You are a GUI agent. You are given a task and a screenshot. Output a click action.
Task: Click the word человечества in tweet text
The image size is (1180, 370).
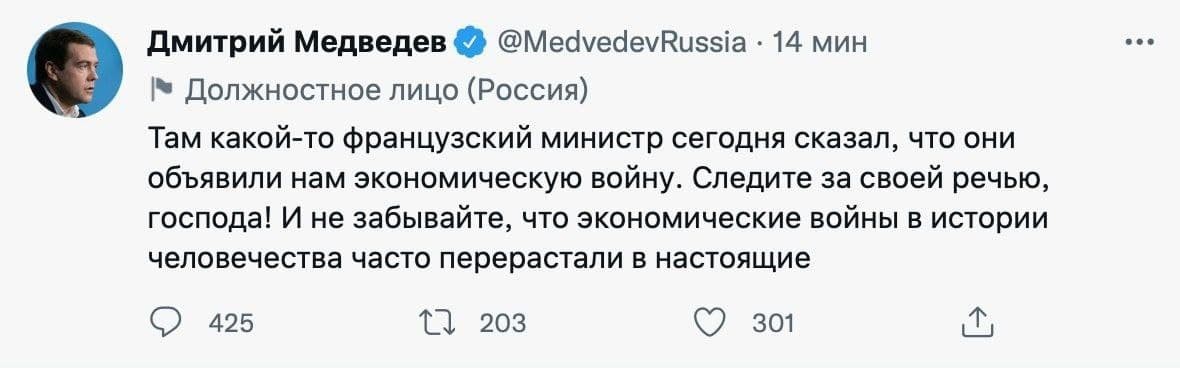tap(259, 259)
